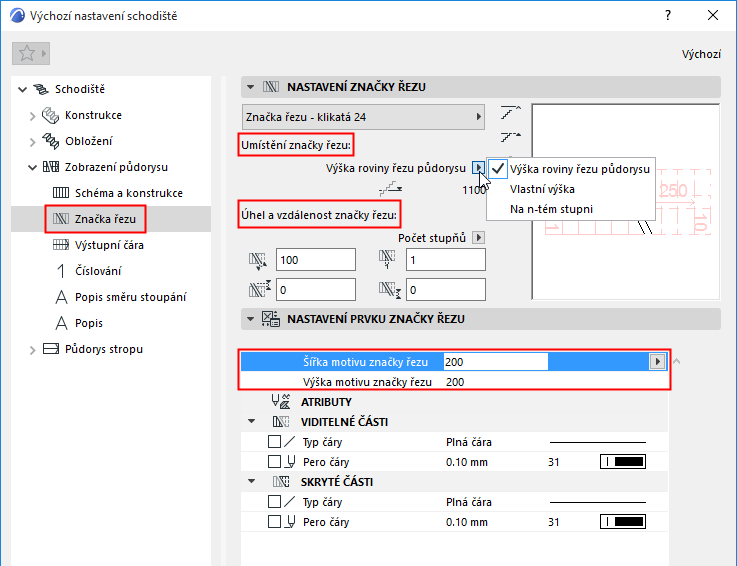Click the Číslování numeral icon
737x566 pixels.
[61, 271]
